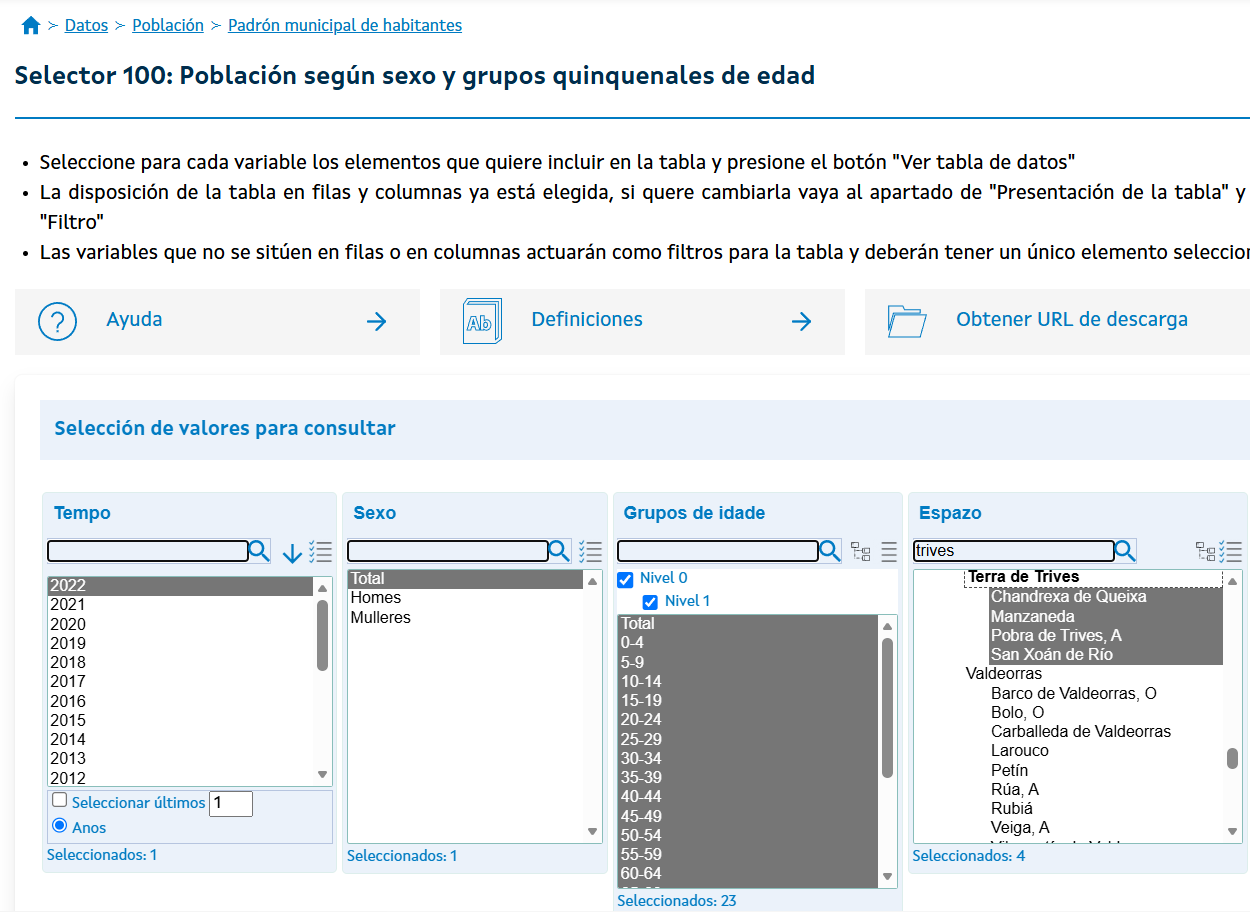Hierarchy tree icon in Grupos de idade
The width and height of the screenshot is (1250, 912).
click(860, 552)
